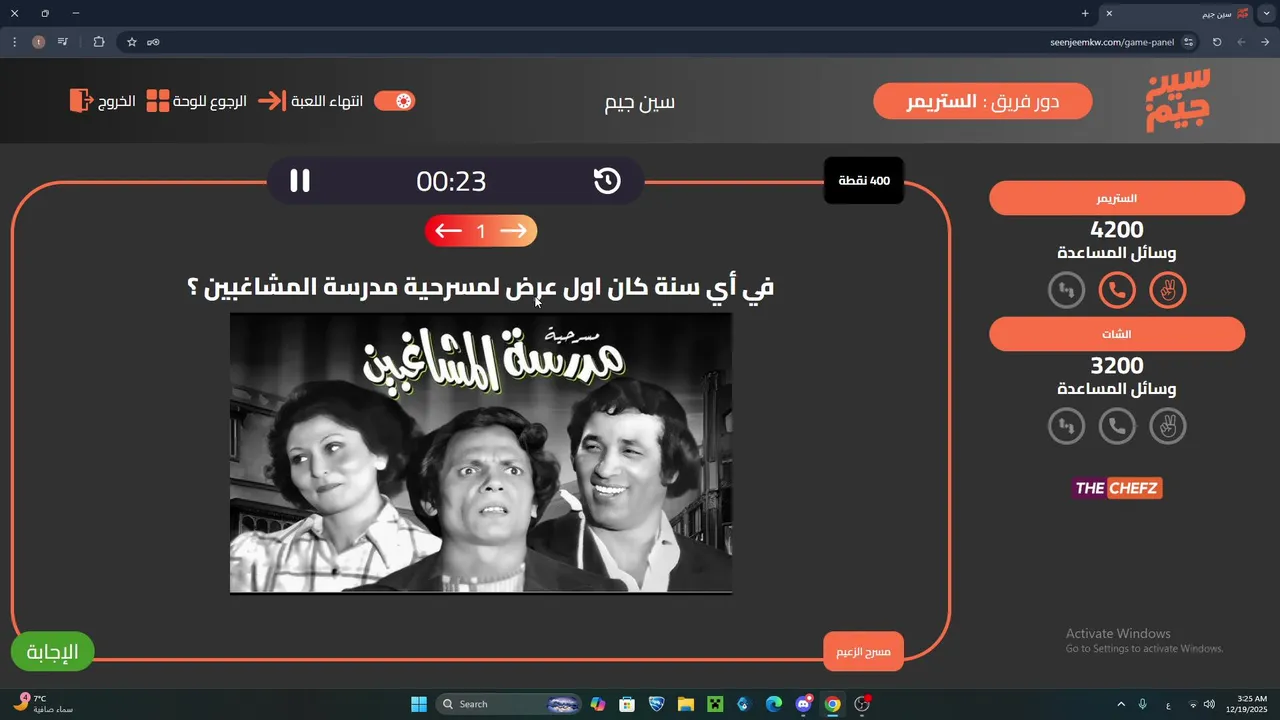This screenshot has width=1280, height=720.
Task: Open Microsoft Edge from the taskbar
Action: [x=774, y=704]
